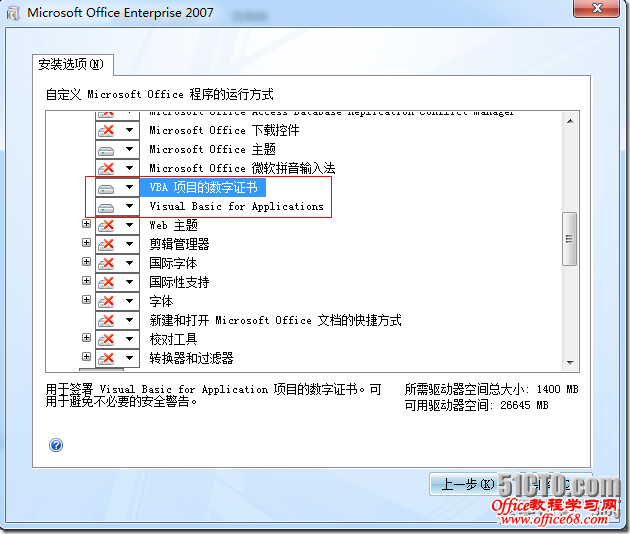630x534 pixels.
Task: Click the vertical scrollbar thumb in feature list
Action: click(570, 239)
